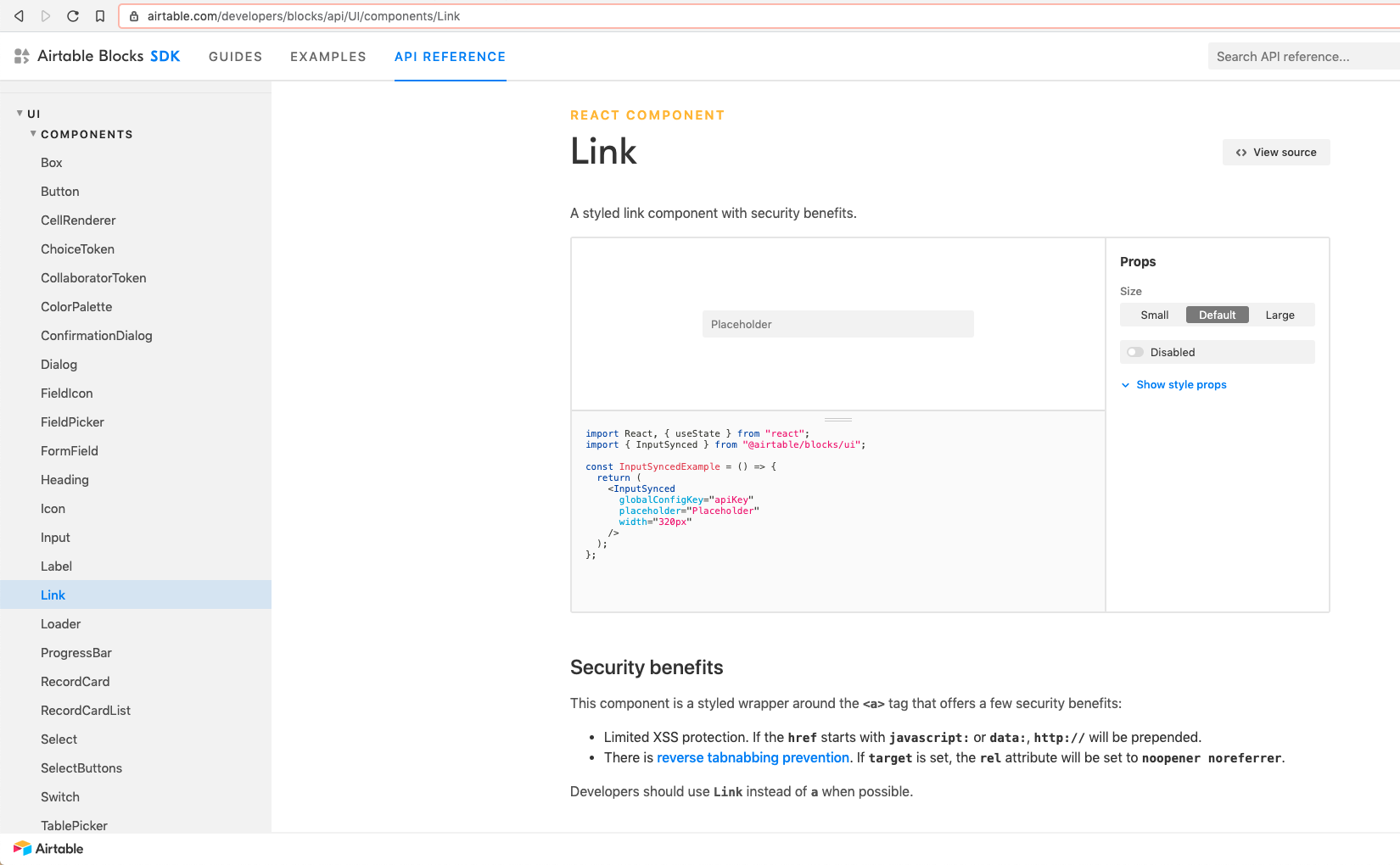Select the globalConfigKey line in code
Viewport: 1400px width, 865px height.
[686, 499]
